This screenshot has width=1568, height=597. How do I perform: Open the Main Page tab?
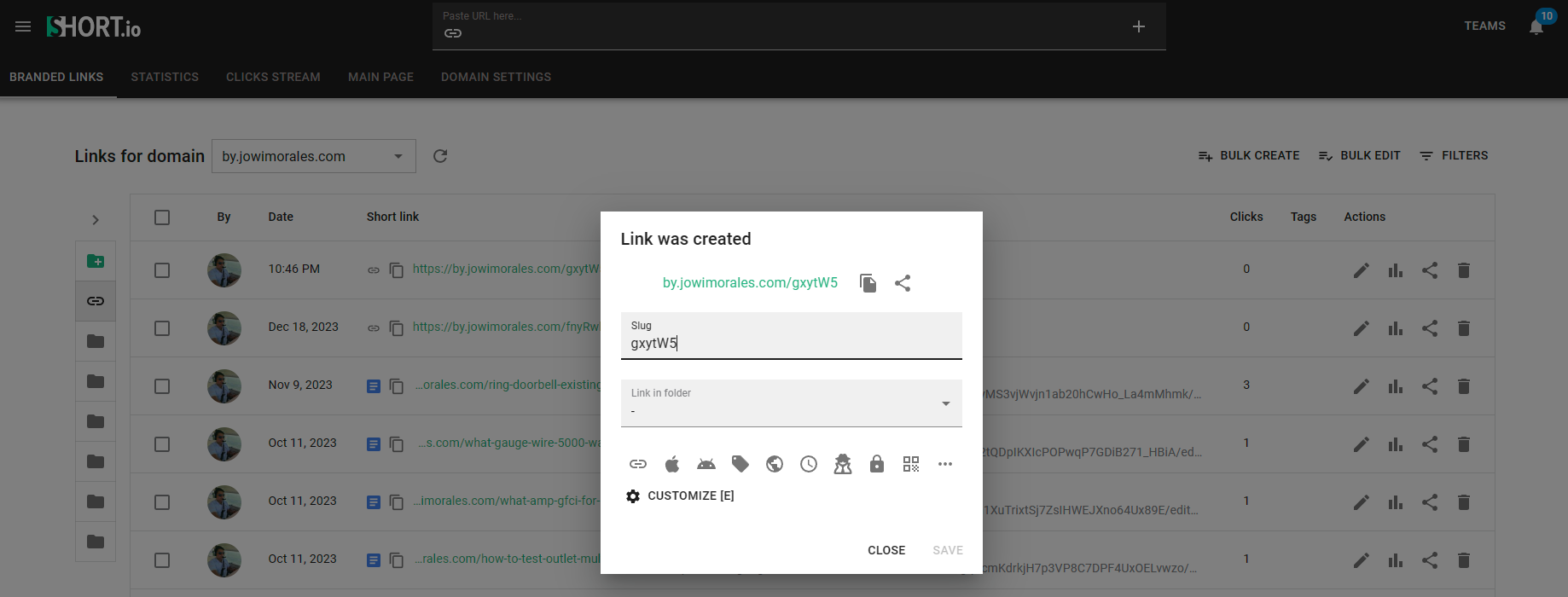pyautogui.click(x=380, y=77)
